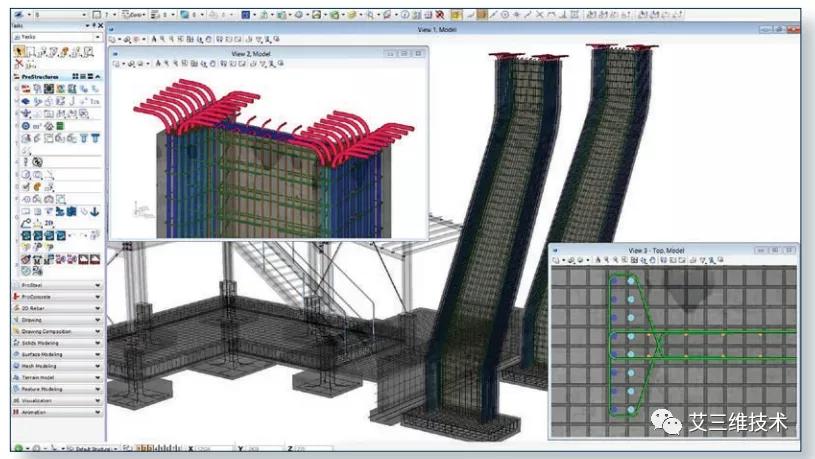Click the question mark icon in ProStructures panel
This screenshot has height=459, width=815.
(x=28, y=162)
